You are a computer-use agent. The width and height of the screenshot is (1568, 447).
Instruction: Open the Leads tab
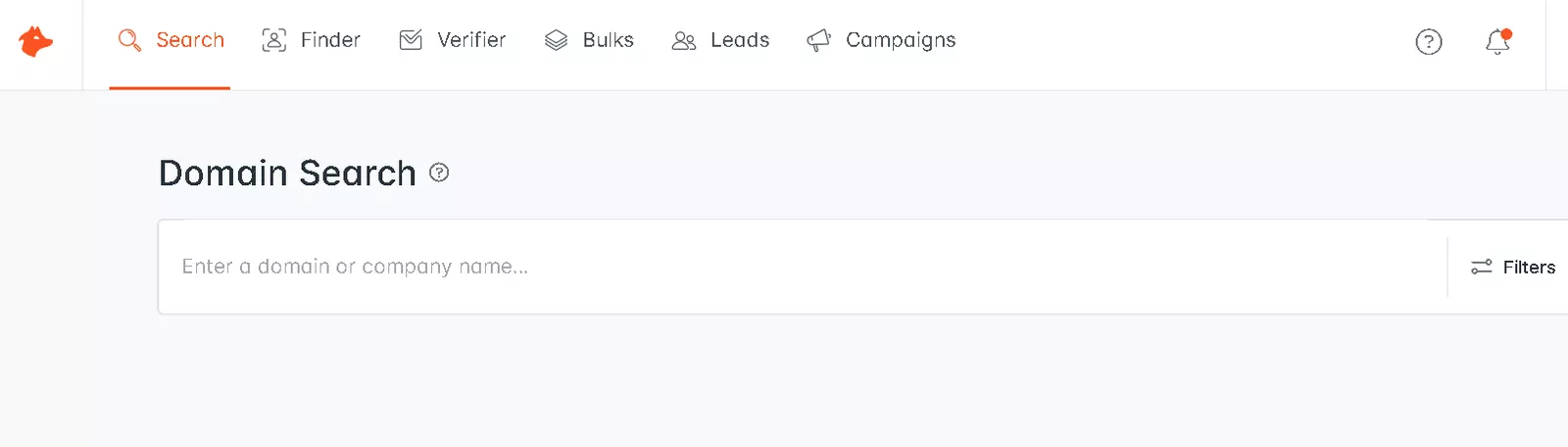(720, 40)
